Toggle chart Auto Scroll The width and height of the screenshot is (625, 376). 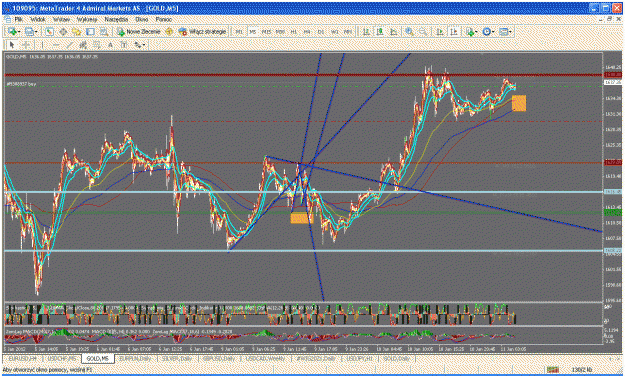tap(440, 31)
